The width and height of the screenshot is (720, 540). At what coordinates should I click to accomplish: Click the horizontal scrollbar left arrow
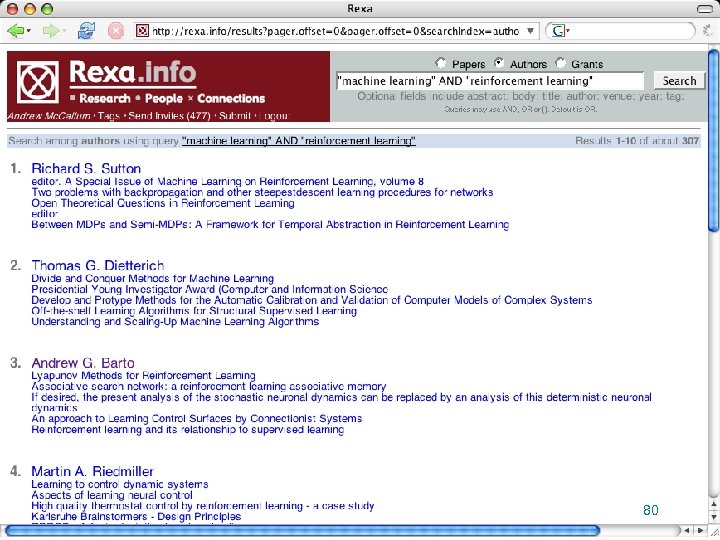point(687,531)
